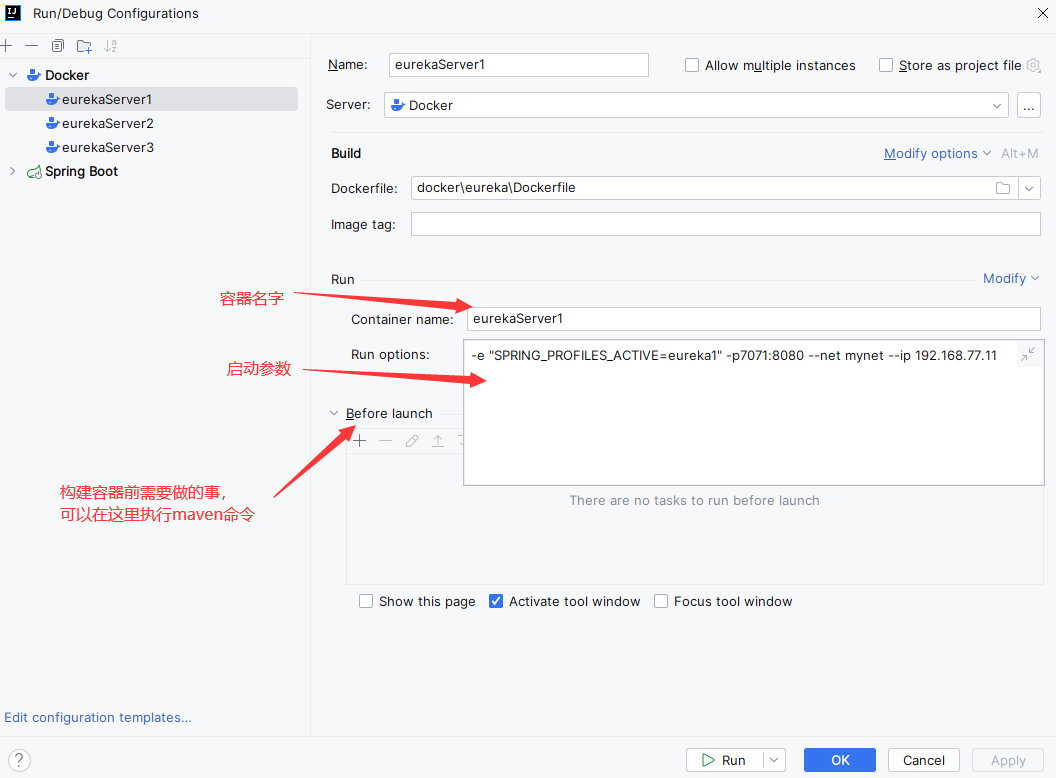The width and height of the screenshot is (1056, 778).
Task: Open the help question mark icon
Action: (19, 760)
